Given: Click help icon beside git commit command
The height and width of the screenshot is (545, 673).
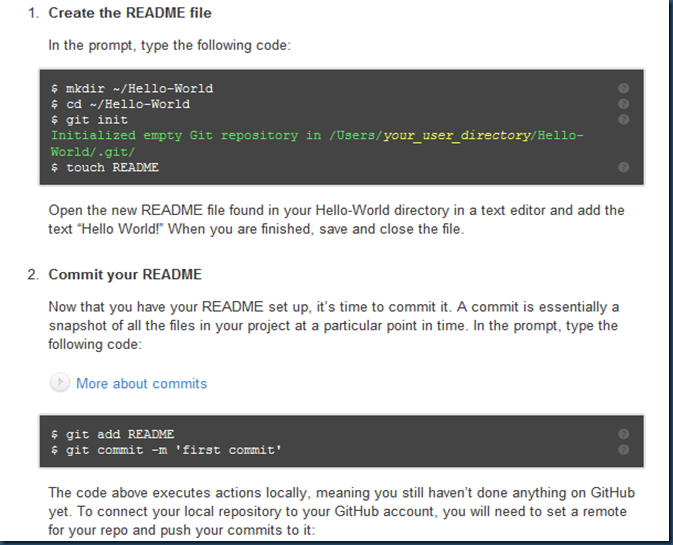Looking at the screenshot, I should coord(624,450).
